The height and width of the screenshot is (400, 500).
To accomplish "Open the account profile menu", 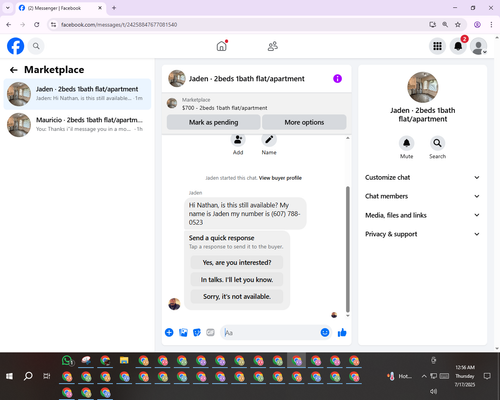I will tap(479, 46).
